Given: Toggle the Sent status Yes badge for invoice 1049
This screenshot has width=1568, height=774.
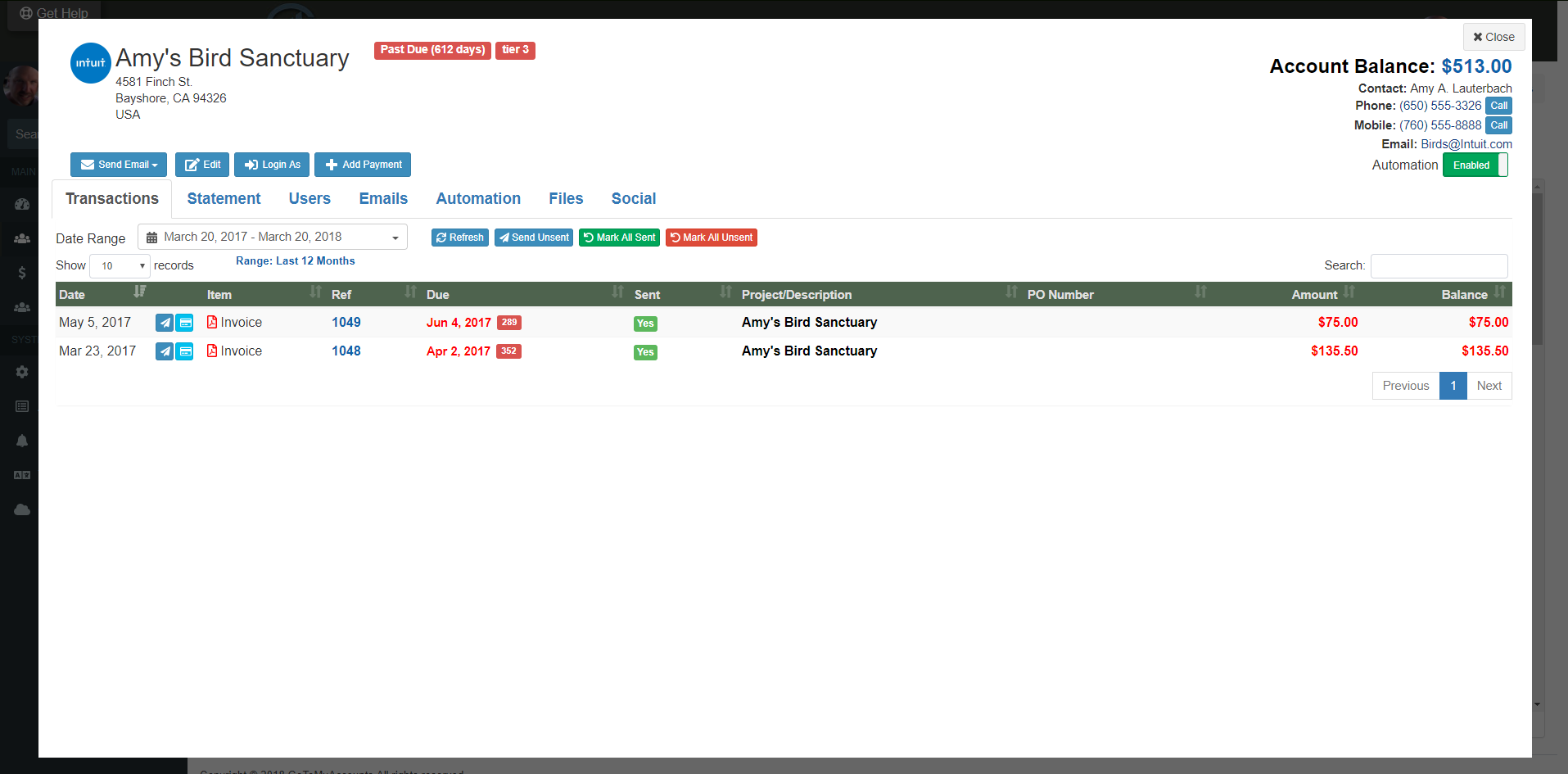Looking at the screenshot, I should coord(645,324).
